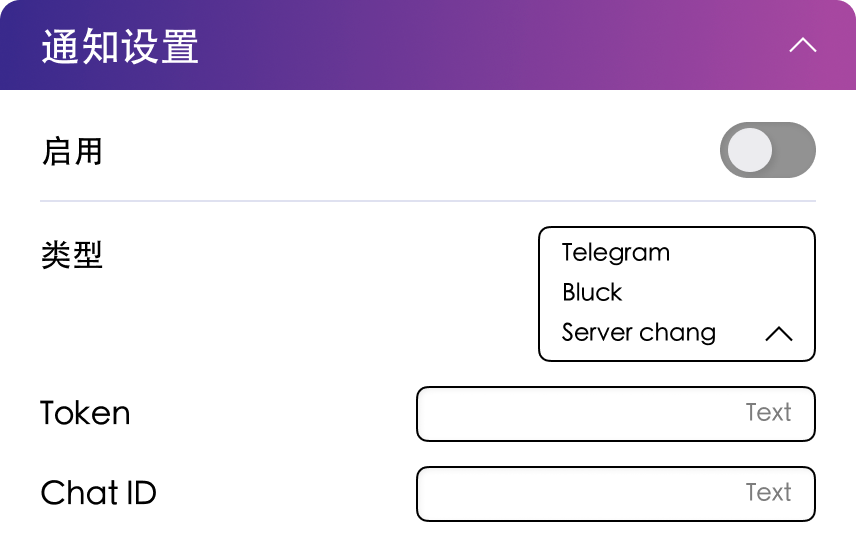The height and width of the screenshot is (554, 856).
Task: Click the Chat ID field label
Action: click(x=98, y=493)
